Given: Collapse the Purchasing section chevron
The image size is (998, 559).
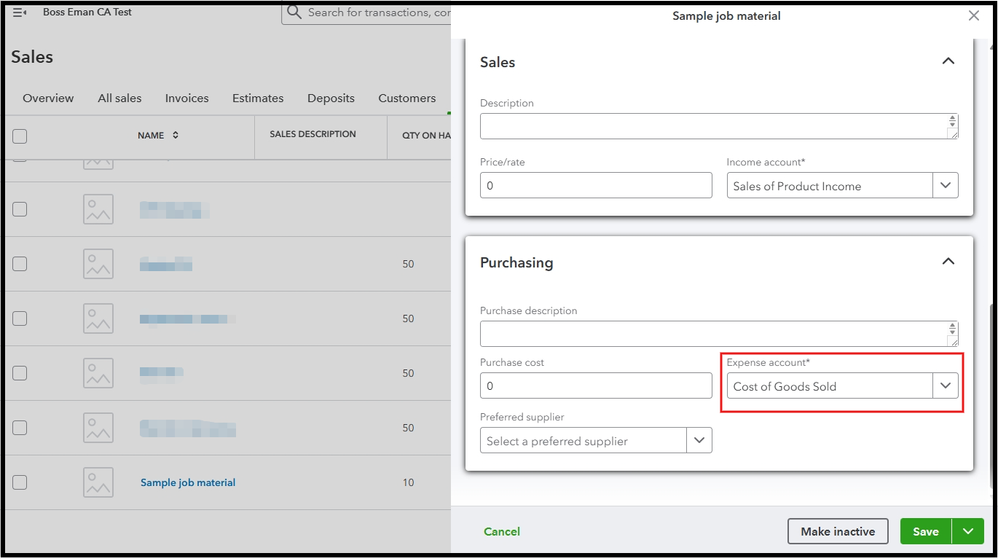Looking at the screenshot, I should pos(948,262).
